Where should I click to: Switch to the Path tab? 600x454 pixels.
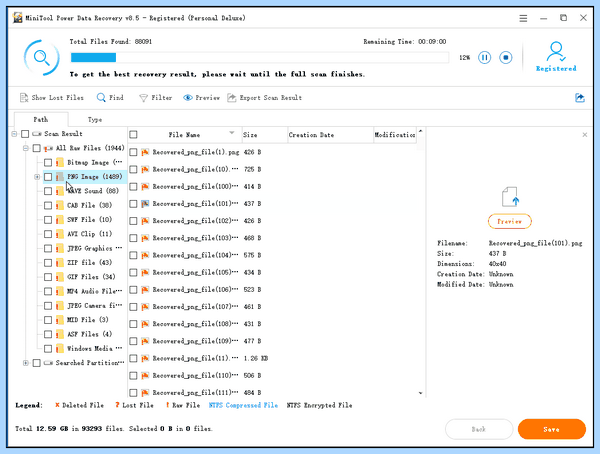click(x=41, y=119)
